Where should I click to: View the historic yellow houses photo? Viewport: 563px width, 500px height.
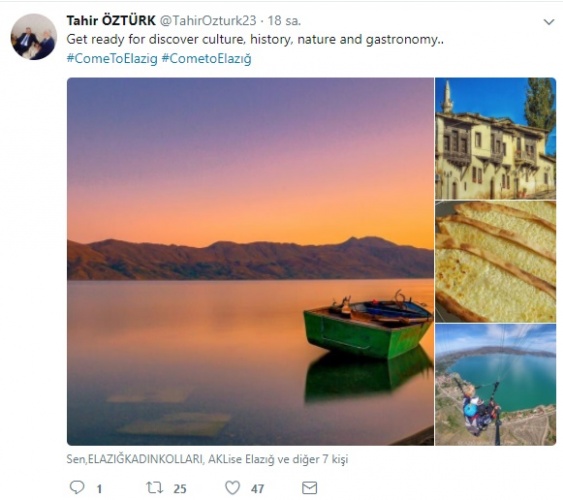[x=495, y=138]
